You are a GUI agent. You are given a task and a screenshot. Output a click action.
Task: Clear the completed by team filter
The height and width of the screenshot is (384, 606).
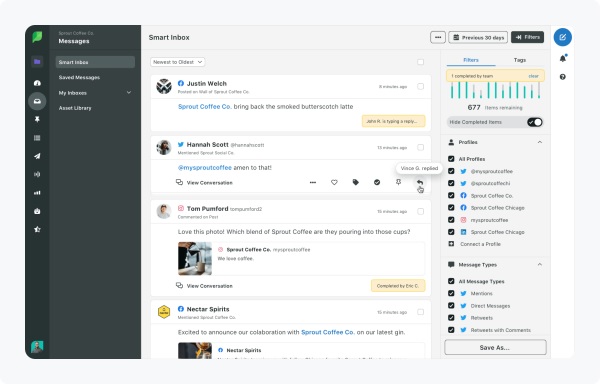(533, 76)
